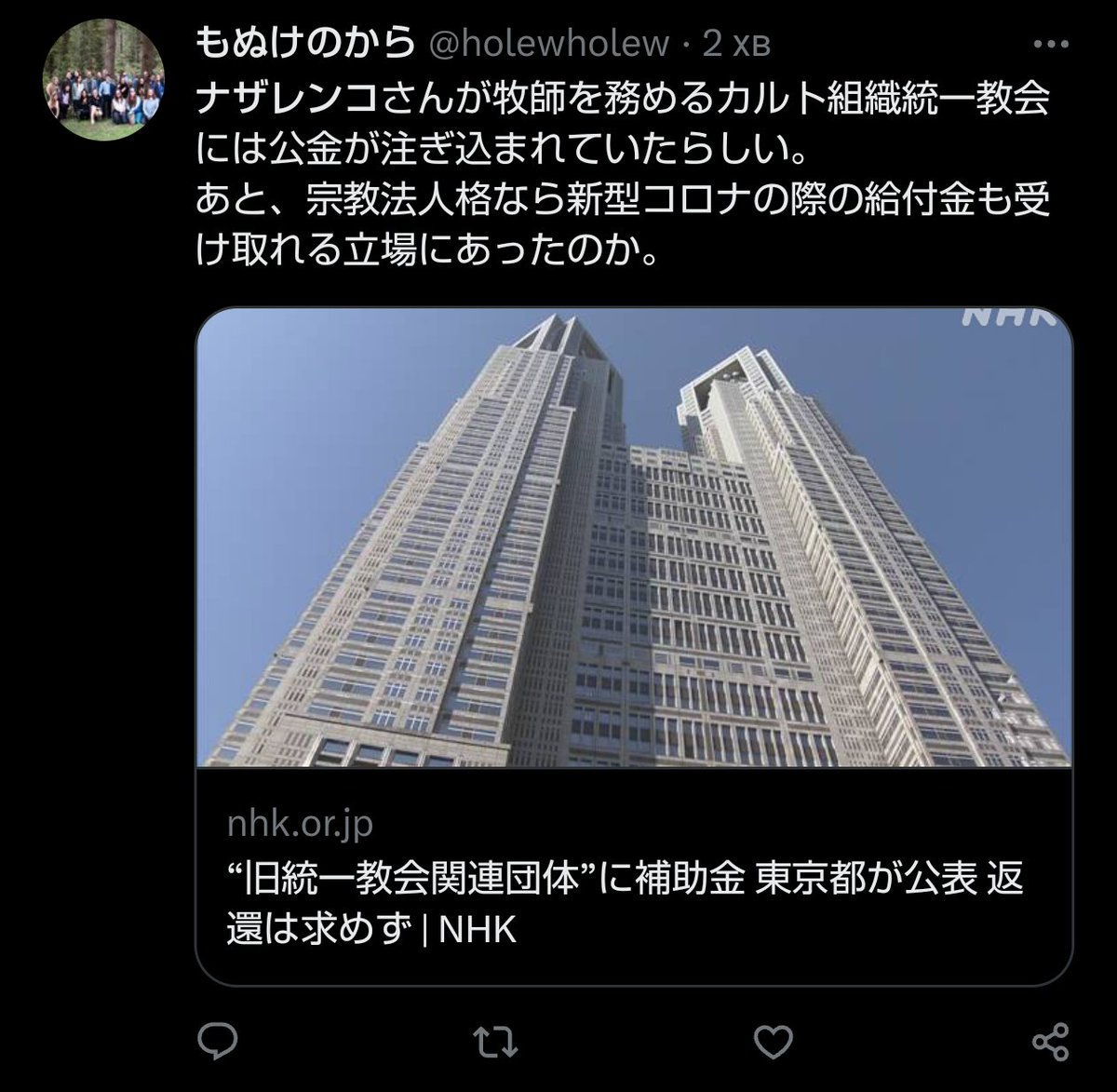Click the tweet line starting with あと、宗教法人格

[624, 201]
